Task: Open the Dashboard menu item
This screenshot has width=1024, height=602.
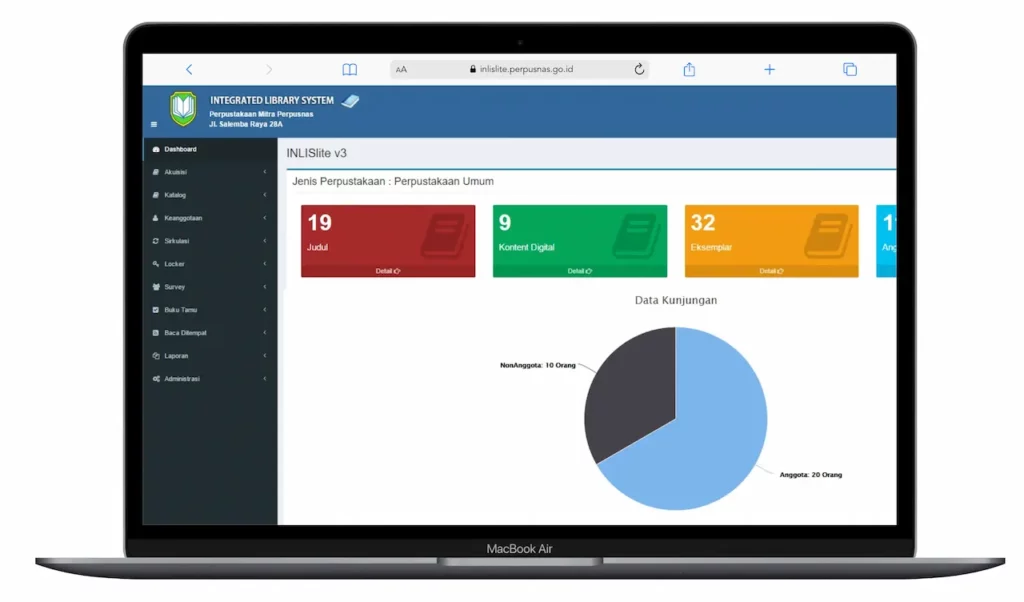Action: [180, 149]
